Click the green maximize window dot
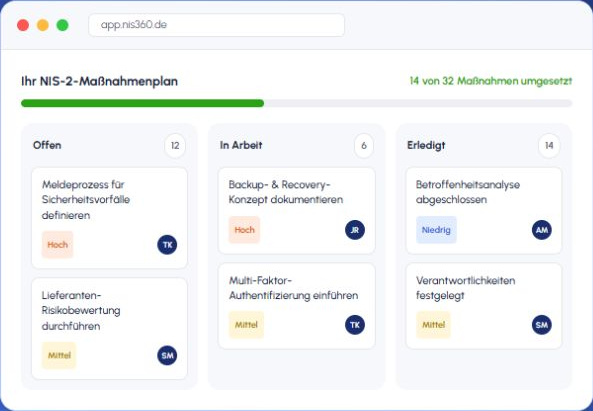 click(x=62, y=25)
